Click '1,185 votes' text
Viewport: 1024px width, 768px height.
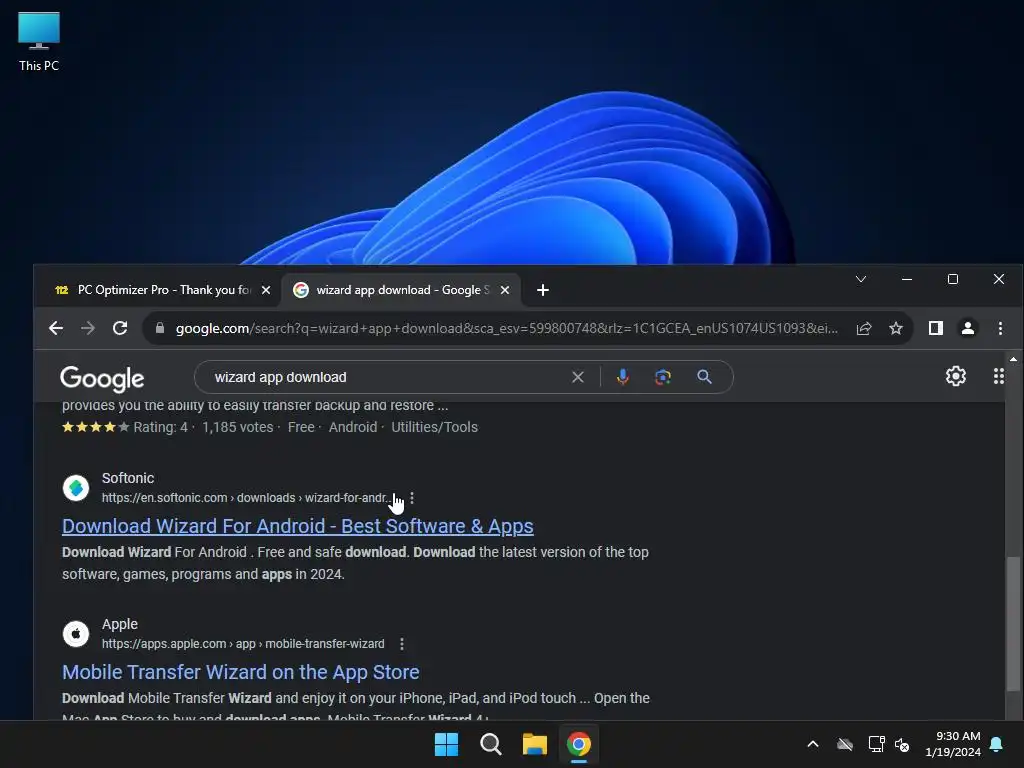(x=238, y=427)
